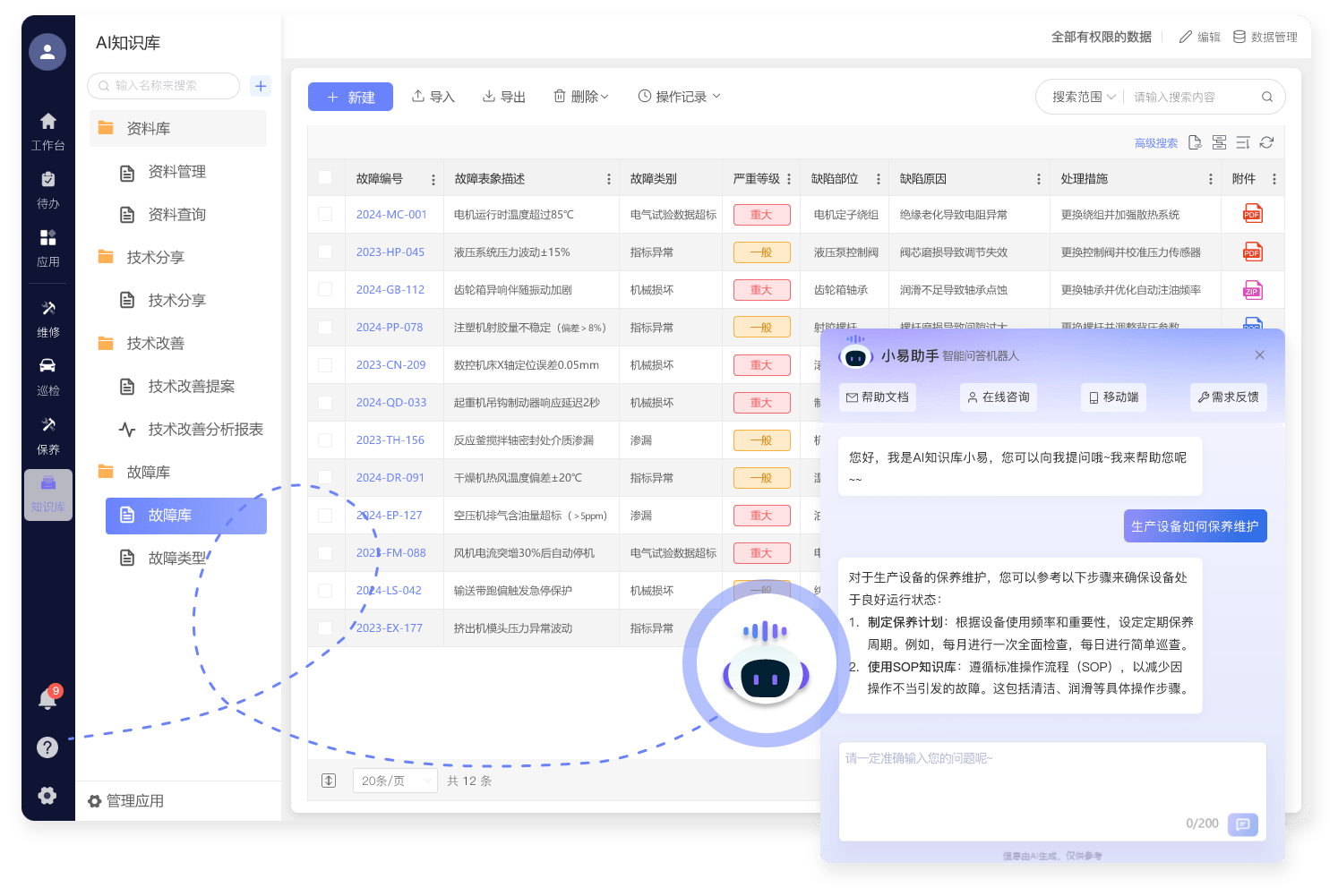This screenshot has width=1338, height=896.
Task: Click the plus icon beside name search
Action: [x=261, y=86]
